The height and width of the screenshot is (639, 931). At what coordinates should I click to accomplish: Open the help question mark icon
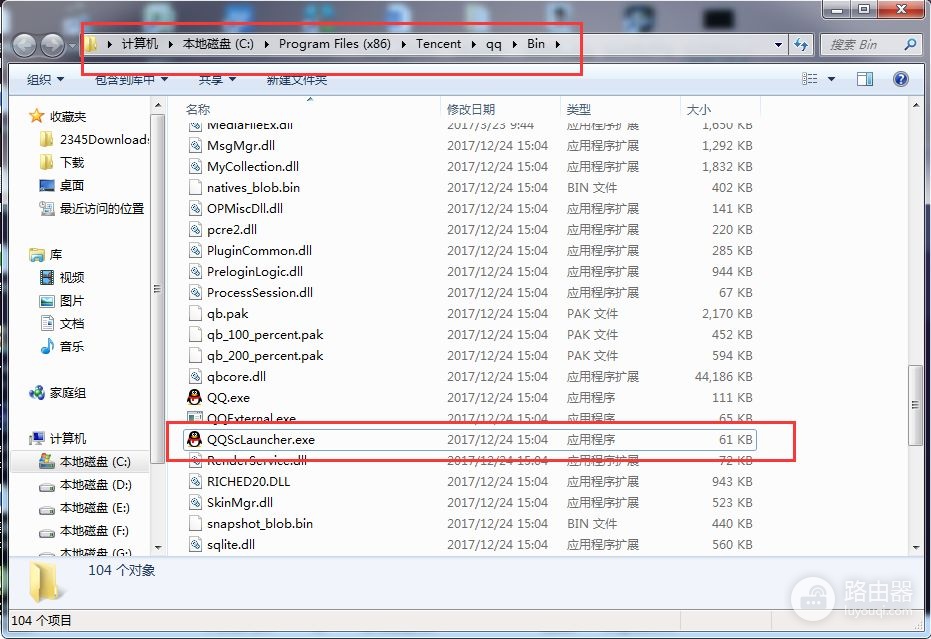pyautogui.click(x=900, y=79)
